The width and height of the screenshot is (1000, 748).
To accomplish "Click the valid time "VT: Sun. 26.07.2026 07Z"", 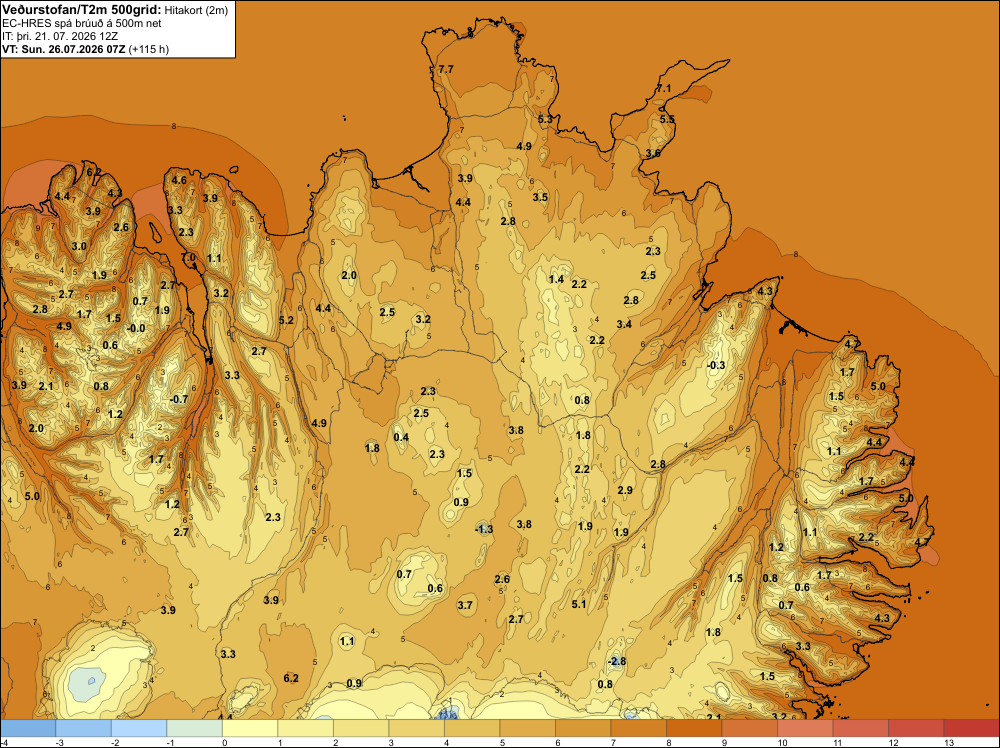I will [64, 49].
